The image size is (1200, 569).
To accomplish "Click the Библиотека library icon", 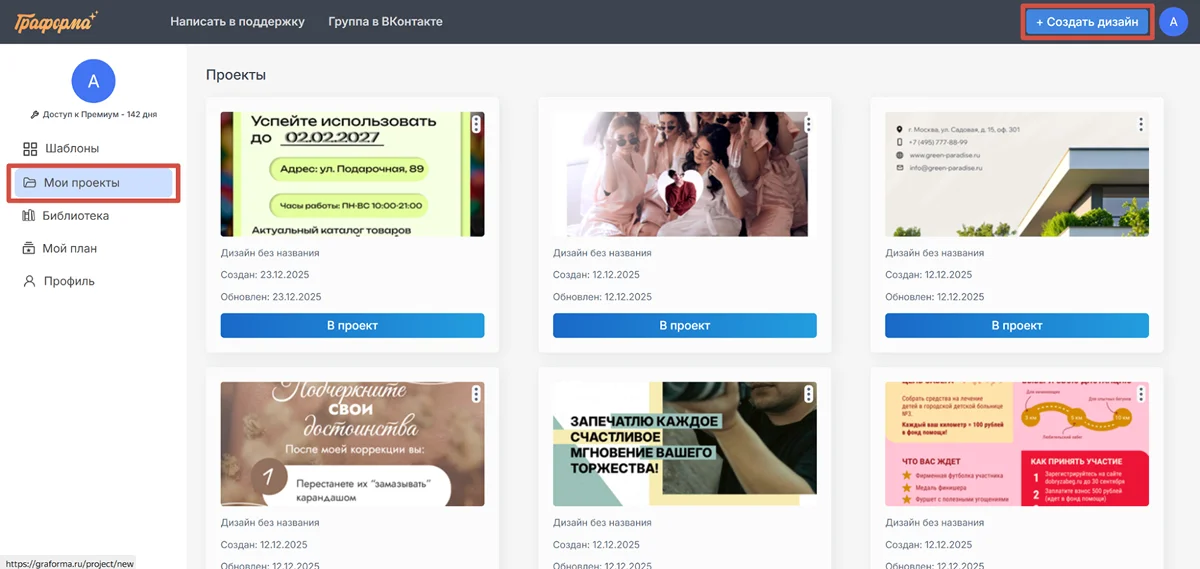I will (x=30, y=216).
